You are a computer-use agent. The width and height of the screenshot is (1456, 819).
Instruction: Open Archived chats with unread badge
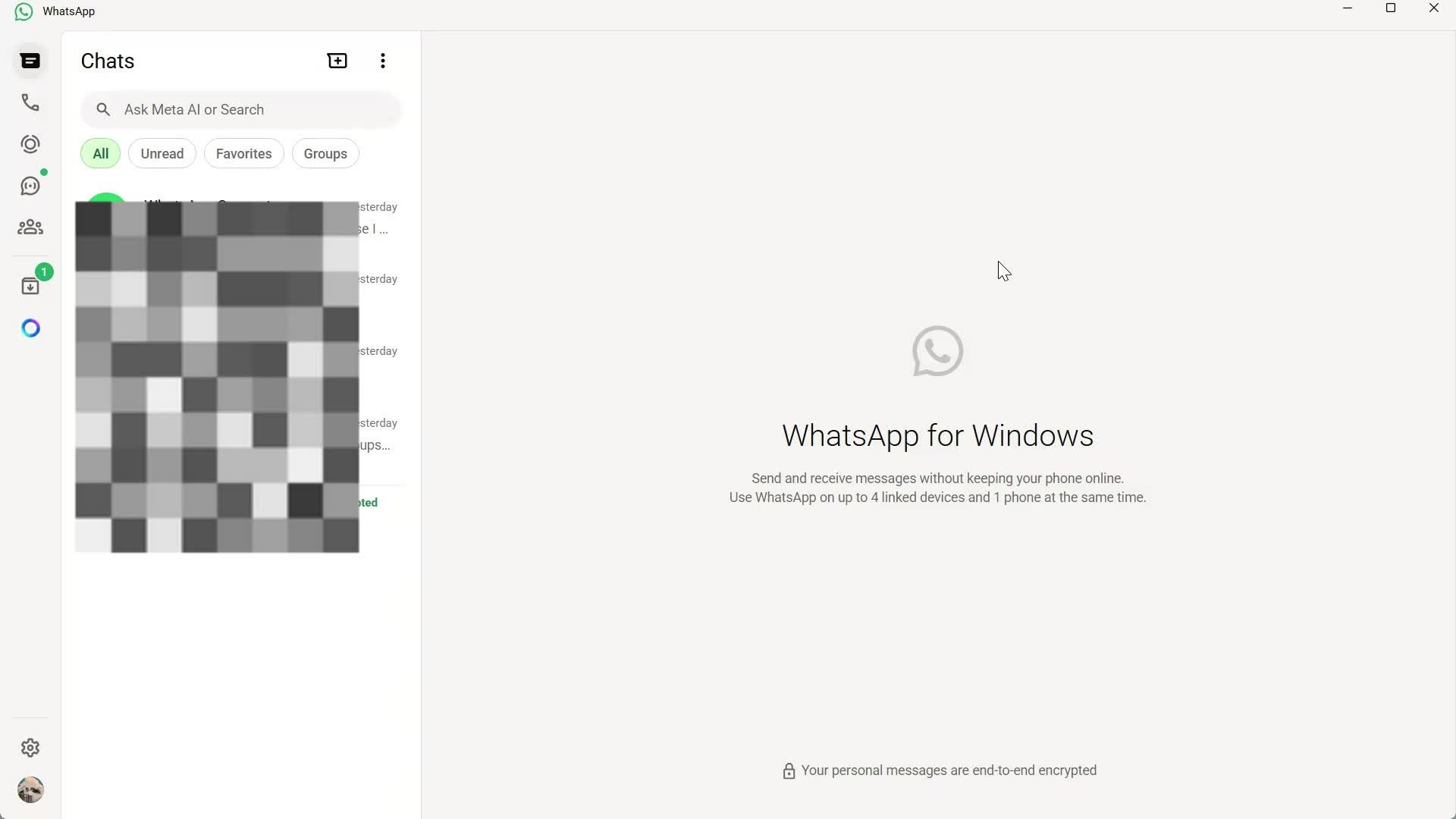pyautogui.click(x=30, y=284)
